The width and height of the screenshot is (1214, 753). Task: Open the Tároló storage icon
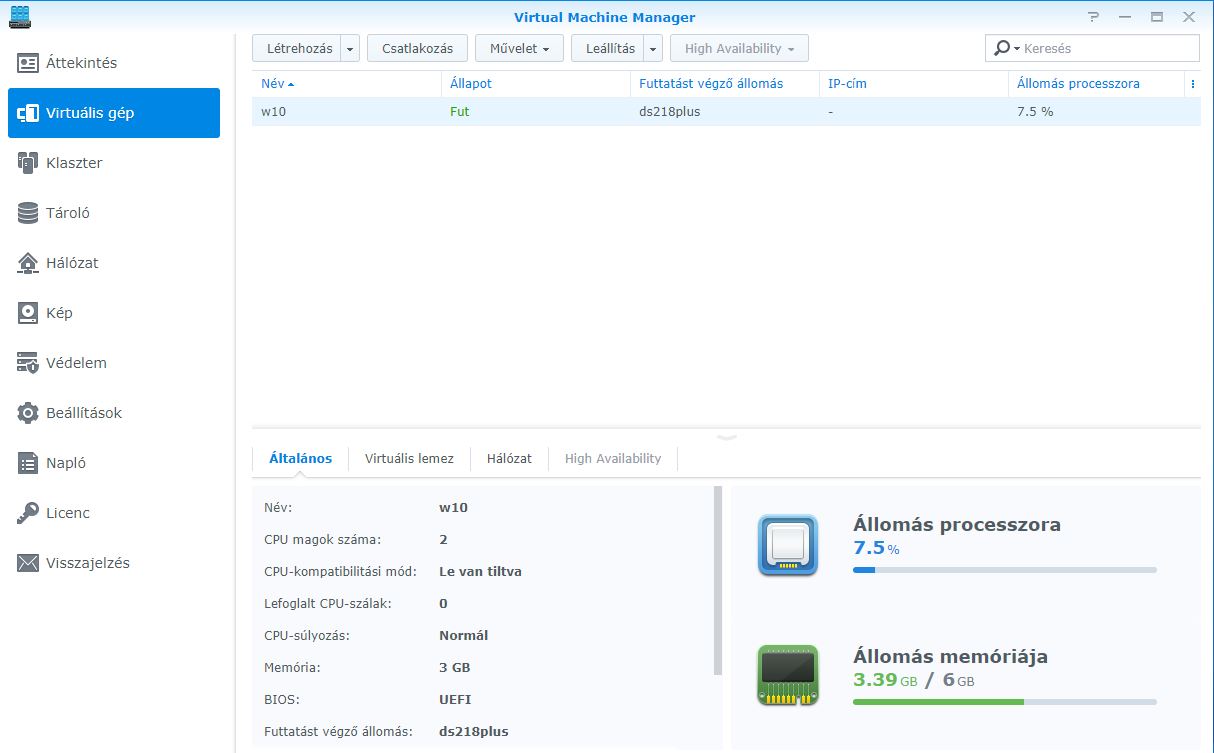point(28,213)
